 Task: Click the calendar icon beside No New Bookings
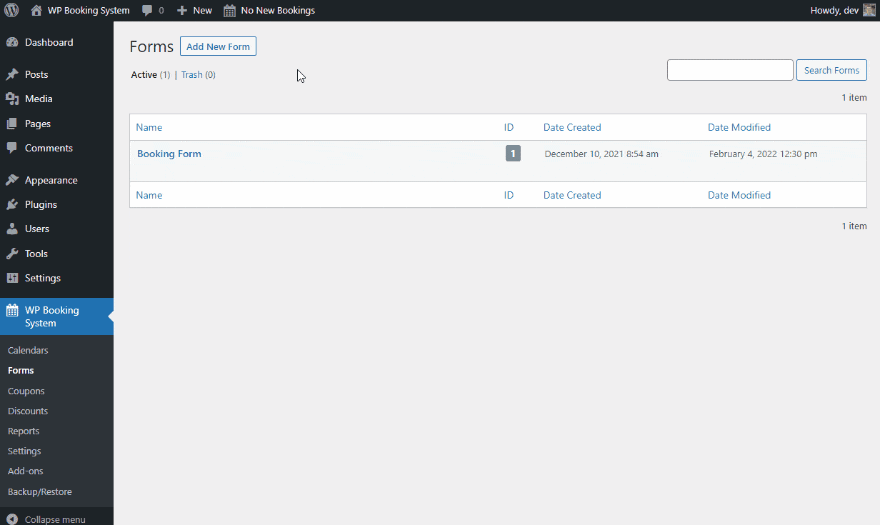coord(230,11)
